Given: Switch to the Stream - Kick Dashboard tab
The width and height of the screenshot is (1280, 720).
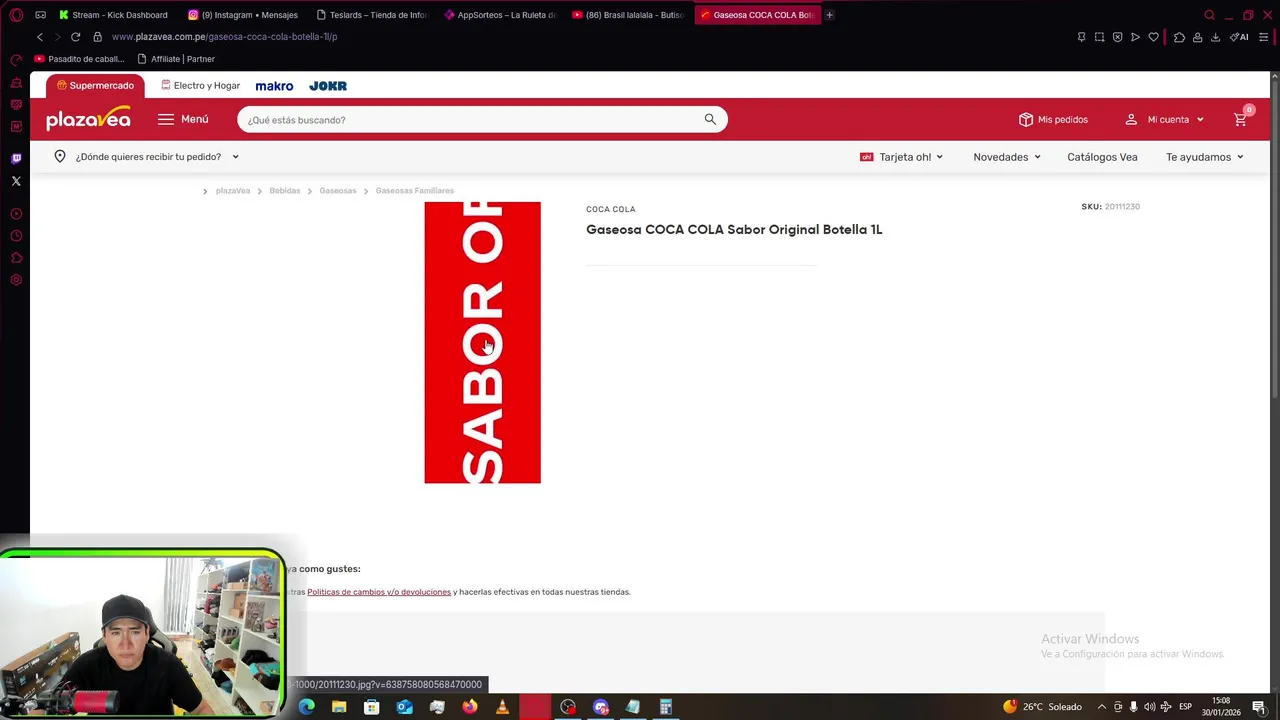Looking at the screenshot, I should [x=113, y=15].
